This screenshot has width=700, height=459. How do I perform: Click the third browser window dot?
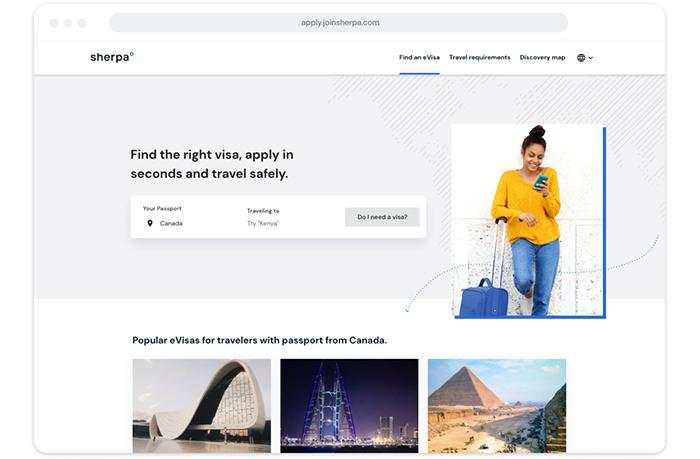tap(82, 23)
